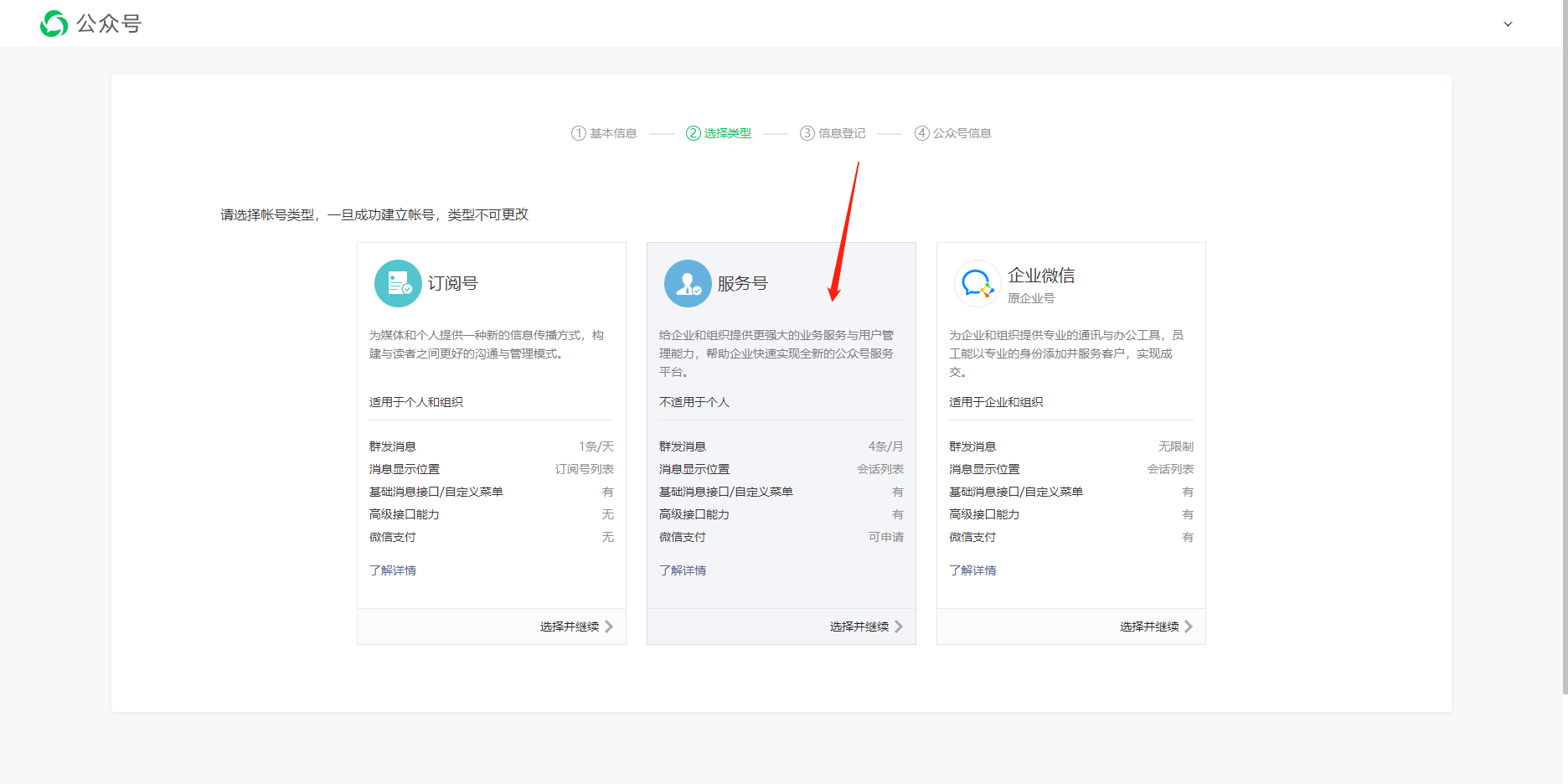Screen dimensions: 1568x784
Task: Click 会话列表 value in 企业微信 card
Action: coord(1170,469)
